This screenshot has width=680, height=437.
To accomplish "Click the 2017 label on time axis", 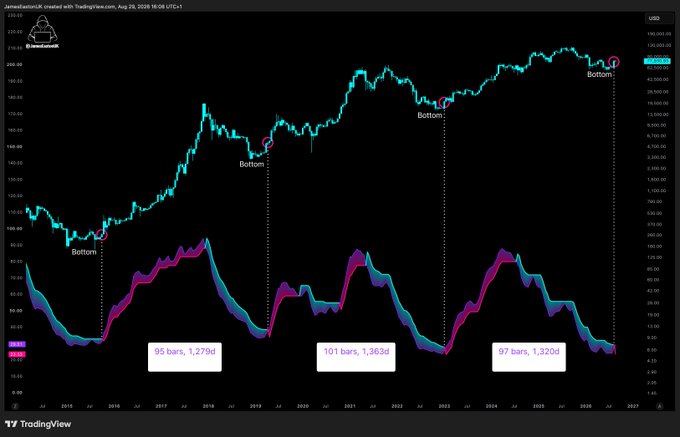I will coord(161,406).
